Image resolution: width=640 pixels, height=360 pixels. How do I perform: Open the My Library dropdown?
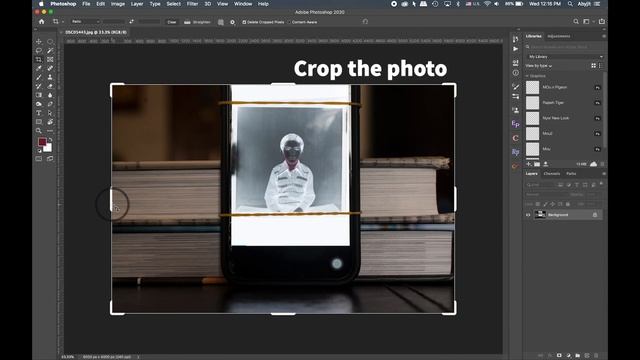coord(565,57)
